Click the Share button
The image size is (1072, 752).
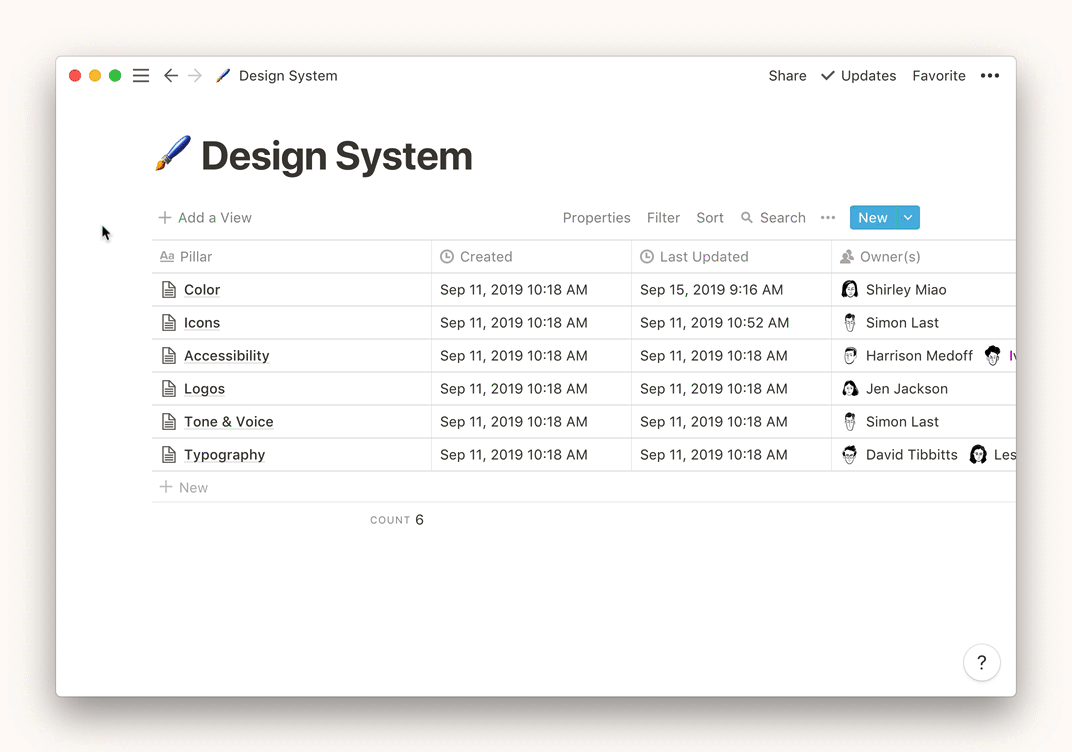click(787, 76)
